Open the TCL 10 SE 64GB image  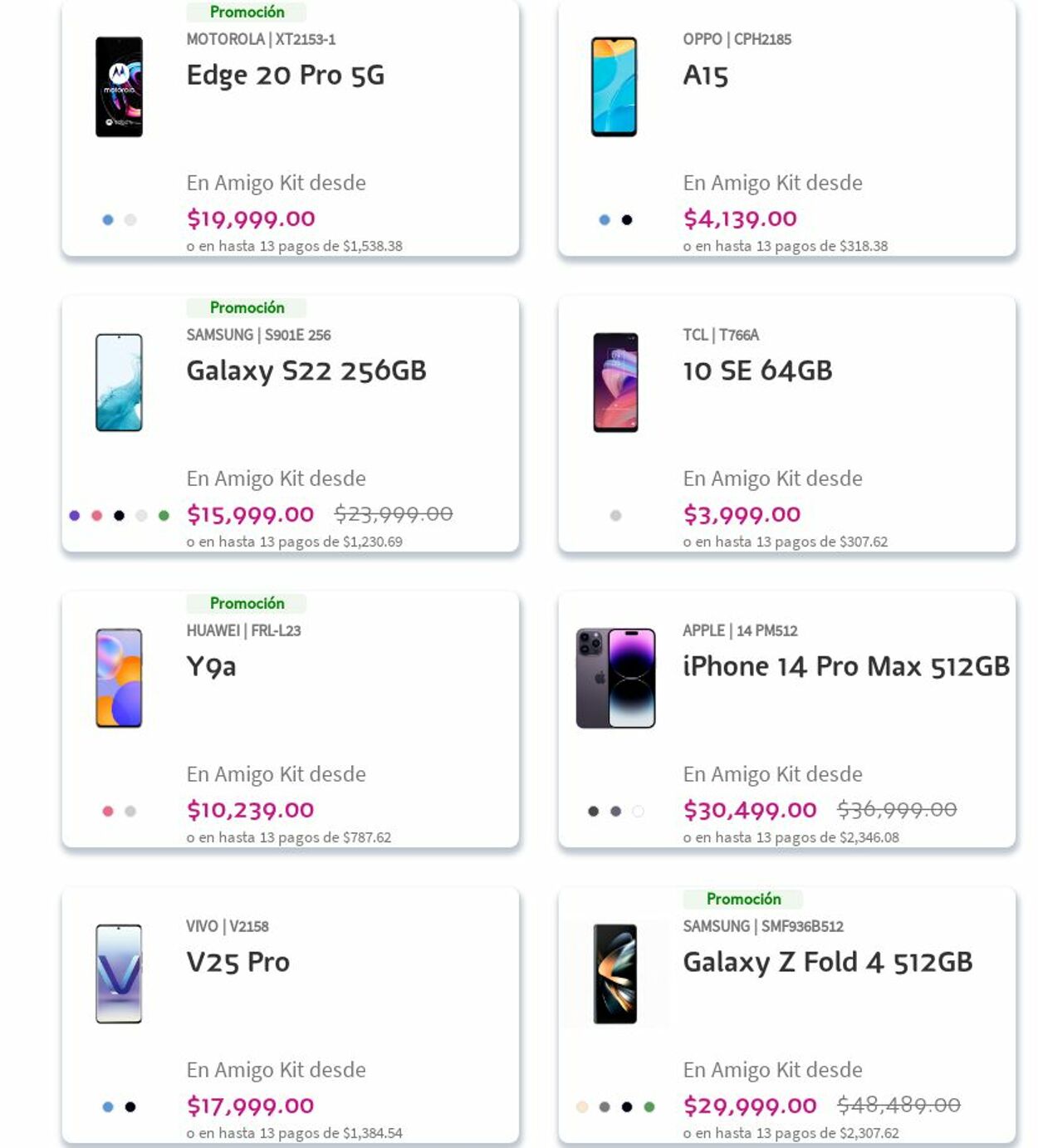[615, 382]
